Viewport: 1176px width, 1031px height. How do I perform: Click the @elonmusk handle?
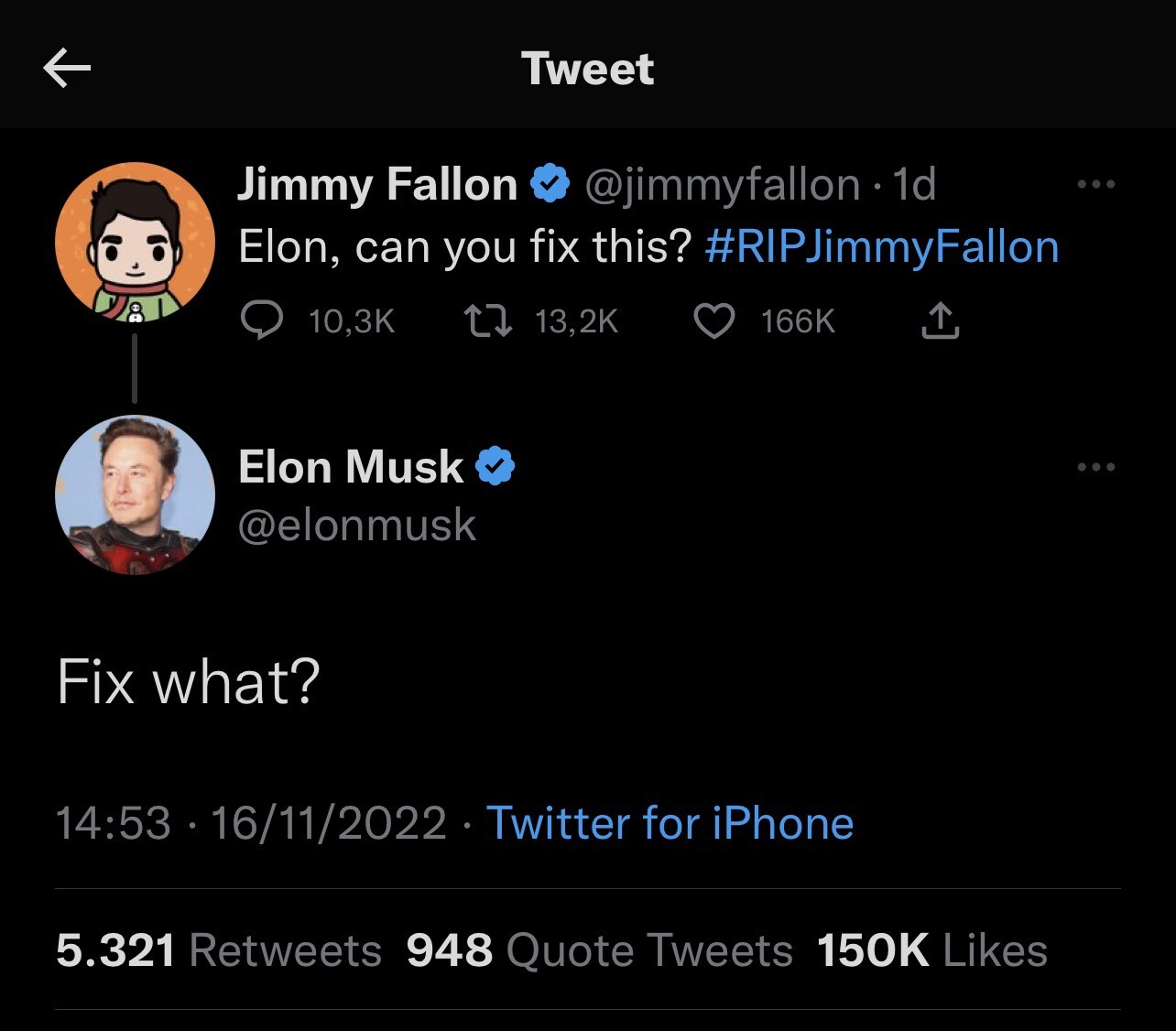tap(357, 526)
